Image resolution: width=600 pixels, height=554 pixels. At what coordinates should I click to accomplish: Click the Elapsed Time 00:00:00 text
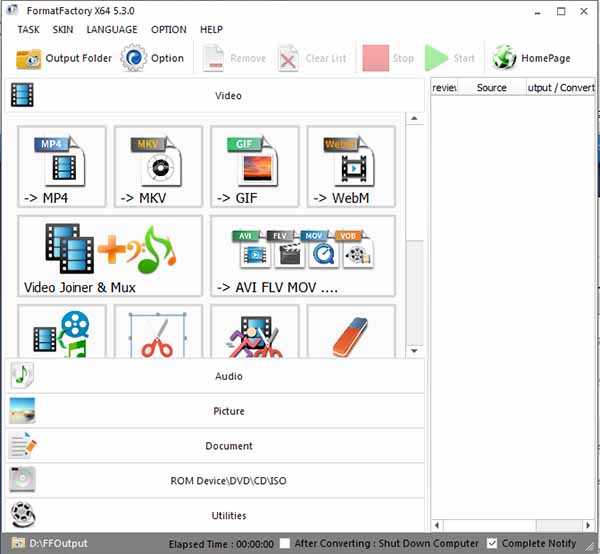click(221, 544)
